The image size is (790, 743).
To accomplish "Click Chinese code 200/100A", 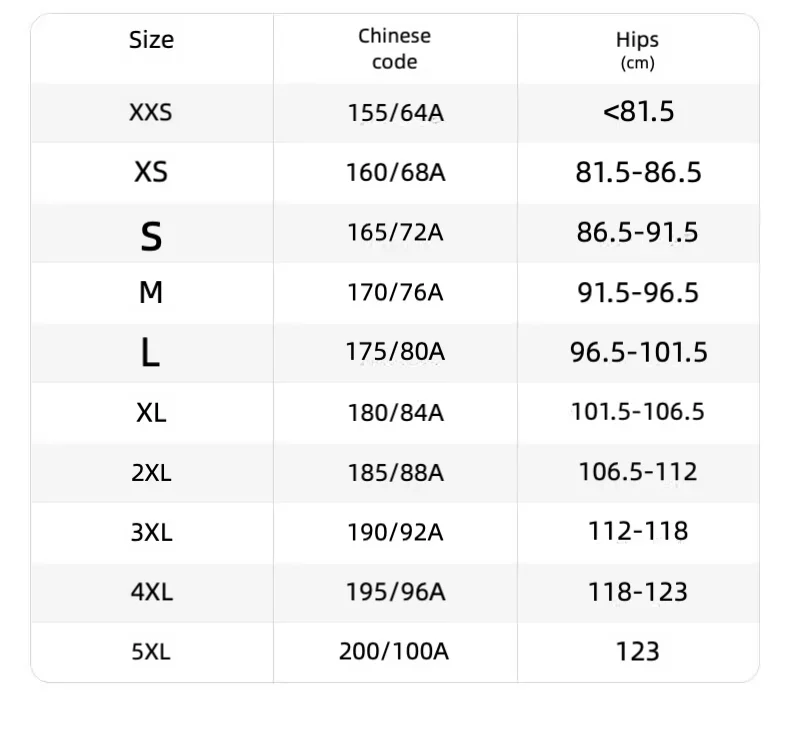I will 394,652.
